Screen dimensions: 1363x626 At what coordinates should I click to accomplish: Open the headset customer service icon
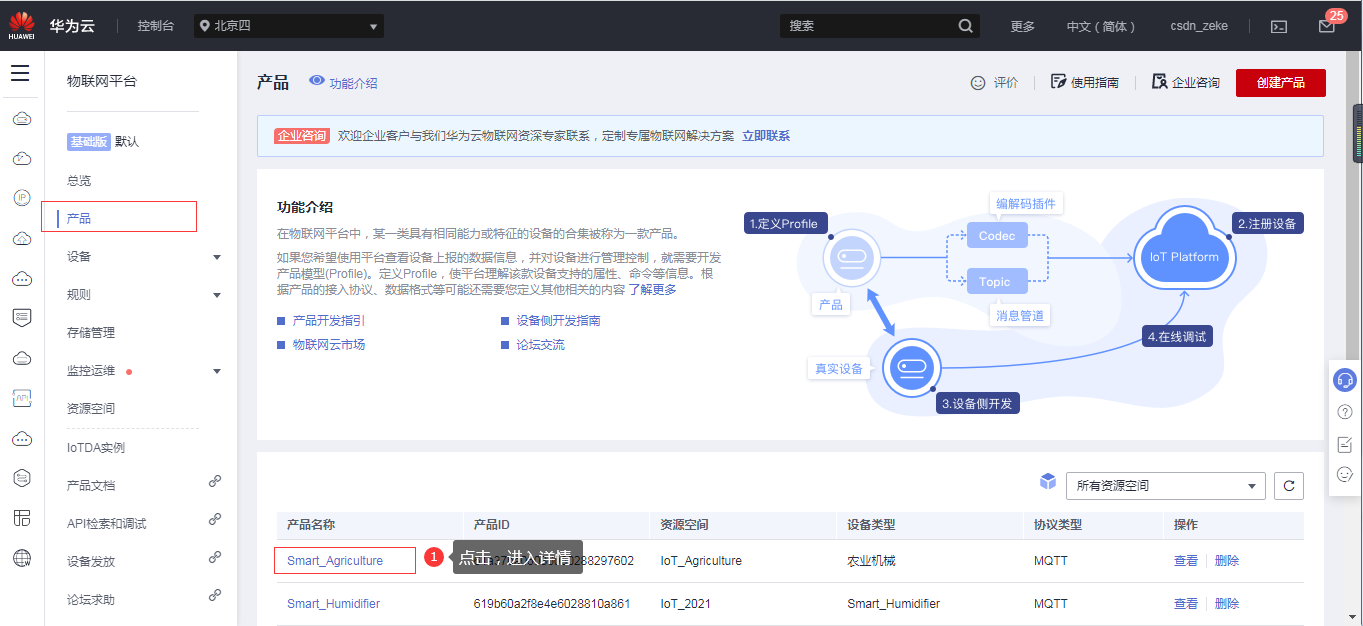tap(1345, 380)
